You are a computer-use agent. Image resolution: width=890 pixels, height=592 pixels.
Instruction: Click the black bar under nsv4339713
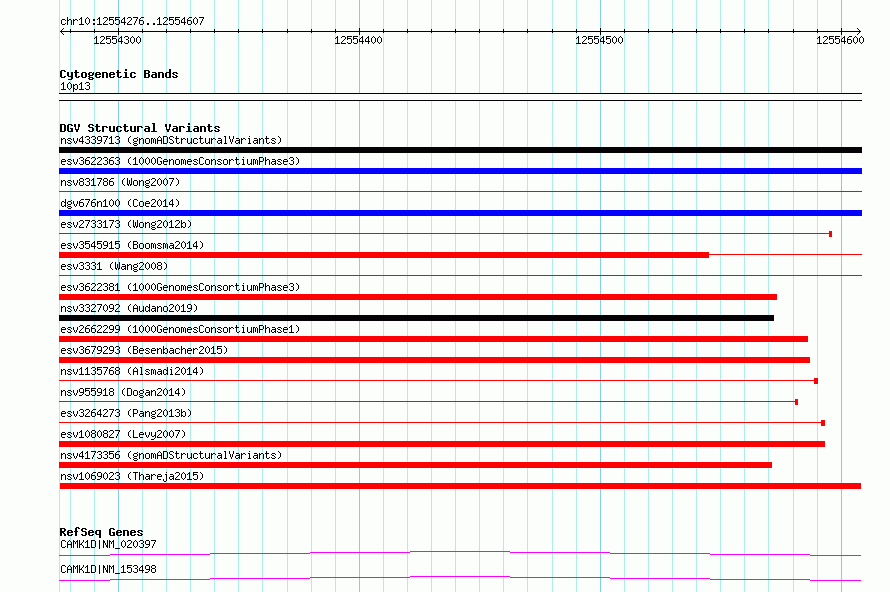460,150
